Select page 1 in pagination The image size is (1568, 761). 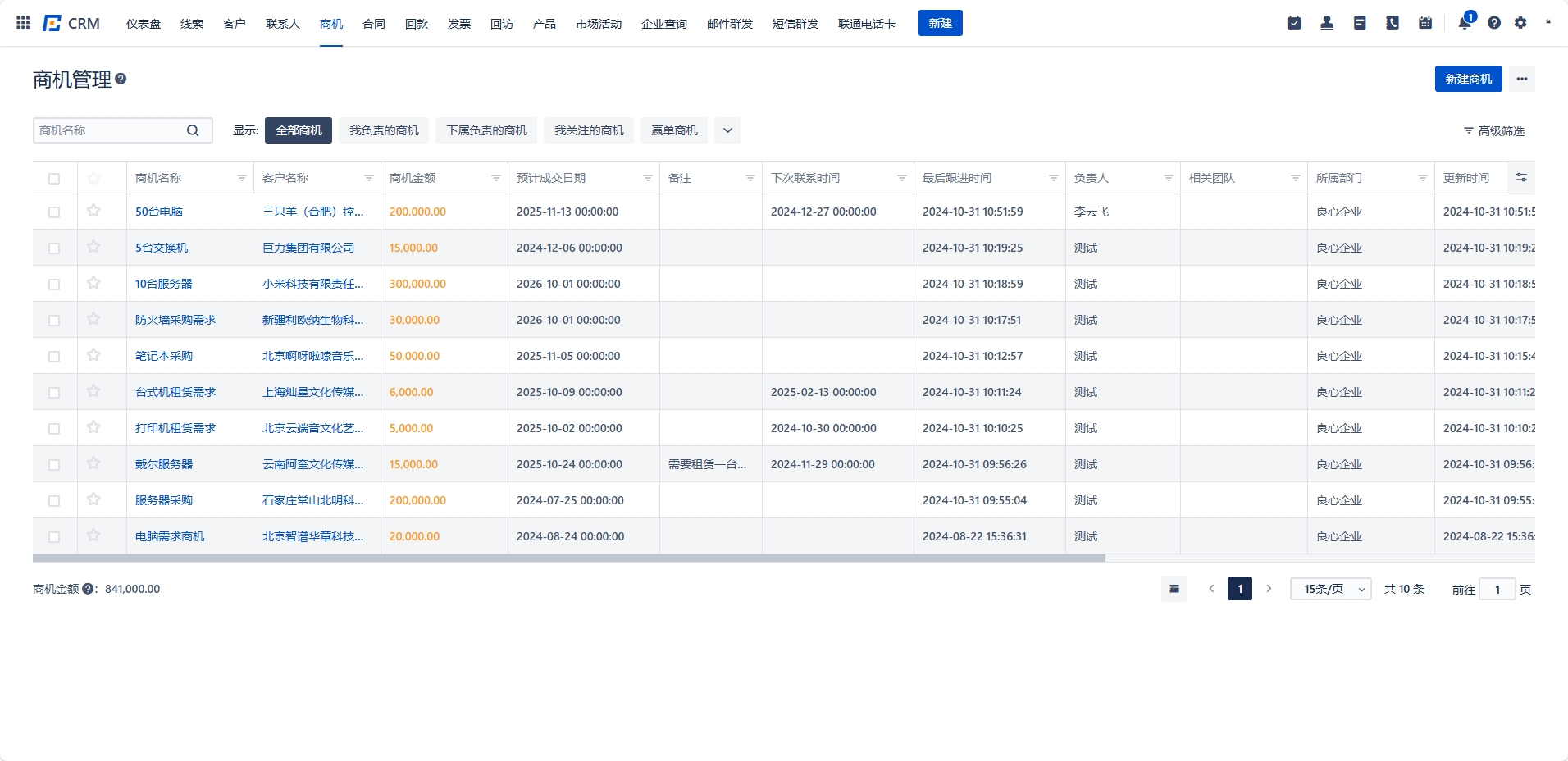(x=1240, y=589)
